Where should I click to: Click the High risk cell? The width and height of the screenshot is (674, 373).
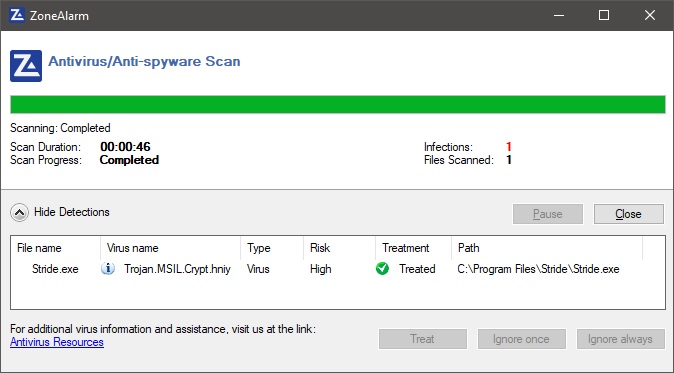point(321,269)
